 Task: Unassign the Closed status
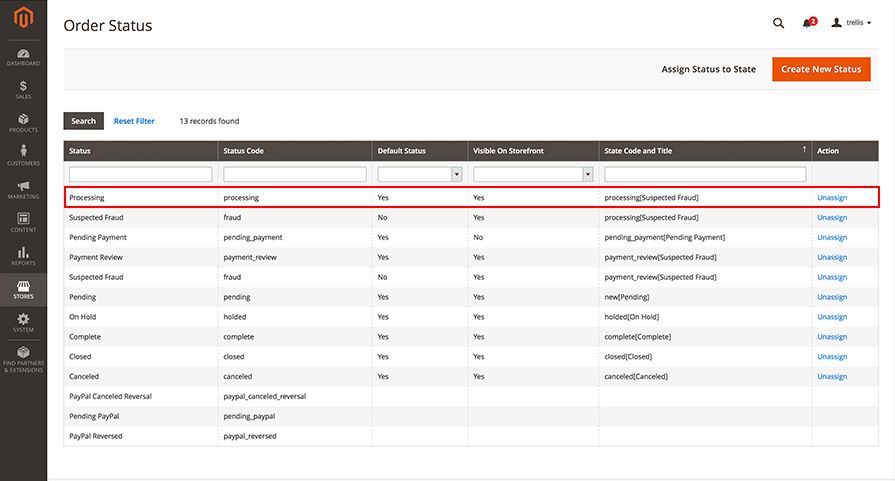(832, 357)
